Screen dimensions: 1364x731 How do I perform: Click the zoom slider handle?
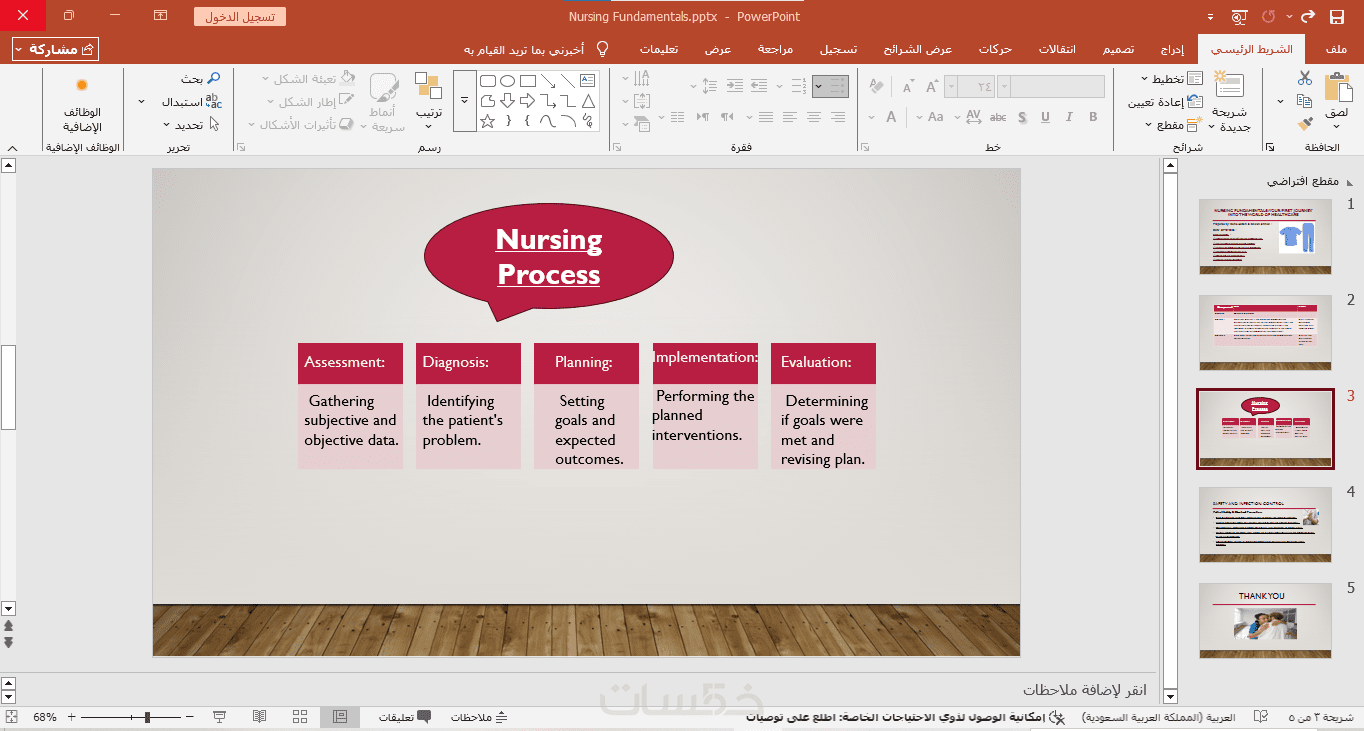coord(147,717)
